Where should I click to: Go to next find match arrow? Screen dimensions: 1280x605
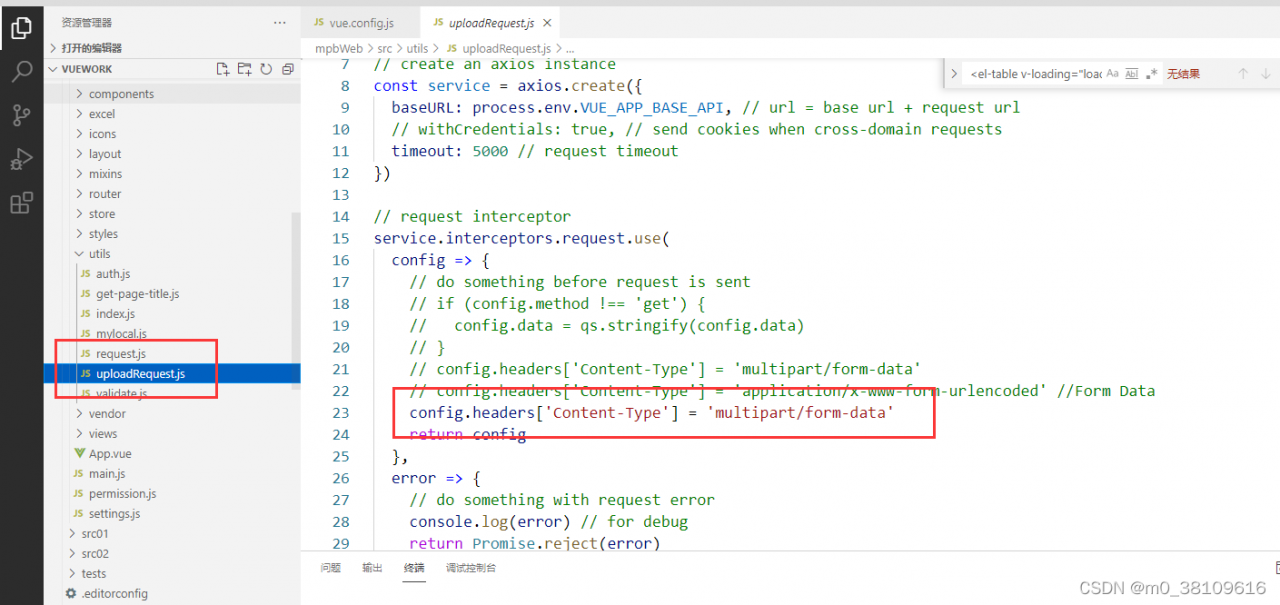pos(1266,73)
